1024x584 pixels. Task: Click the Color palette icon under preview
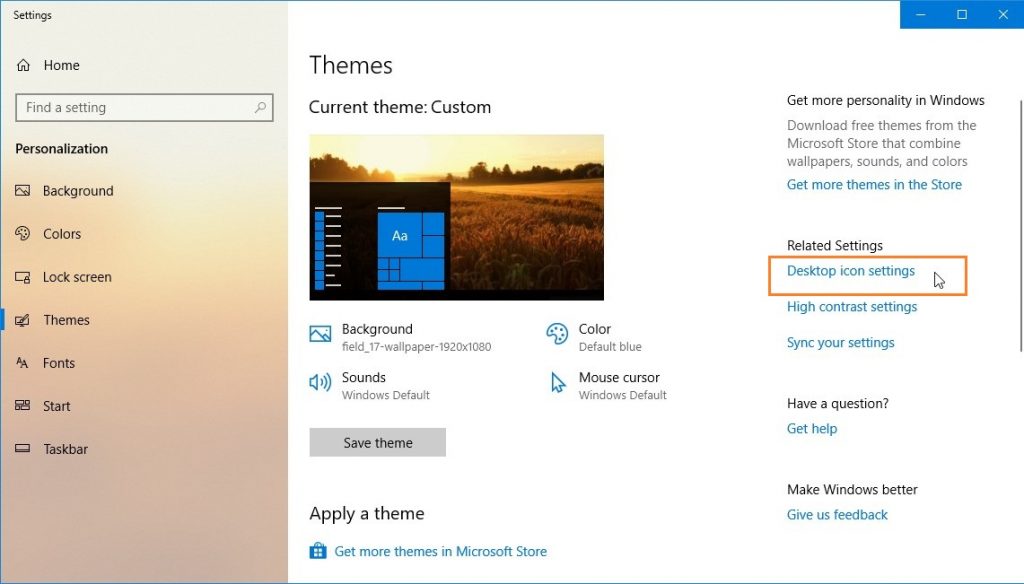coord(557,334)
